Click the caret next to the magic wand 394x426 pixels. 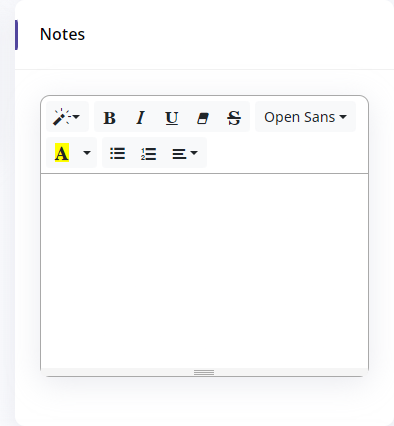tap(76, 117)
